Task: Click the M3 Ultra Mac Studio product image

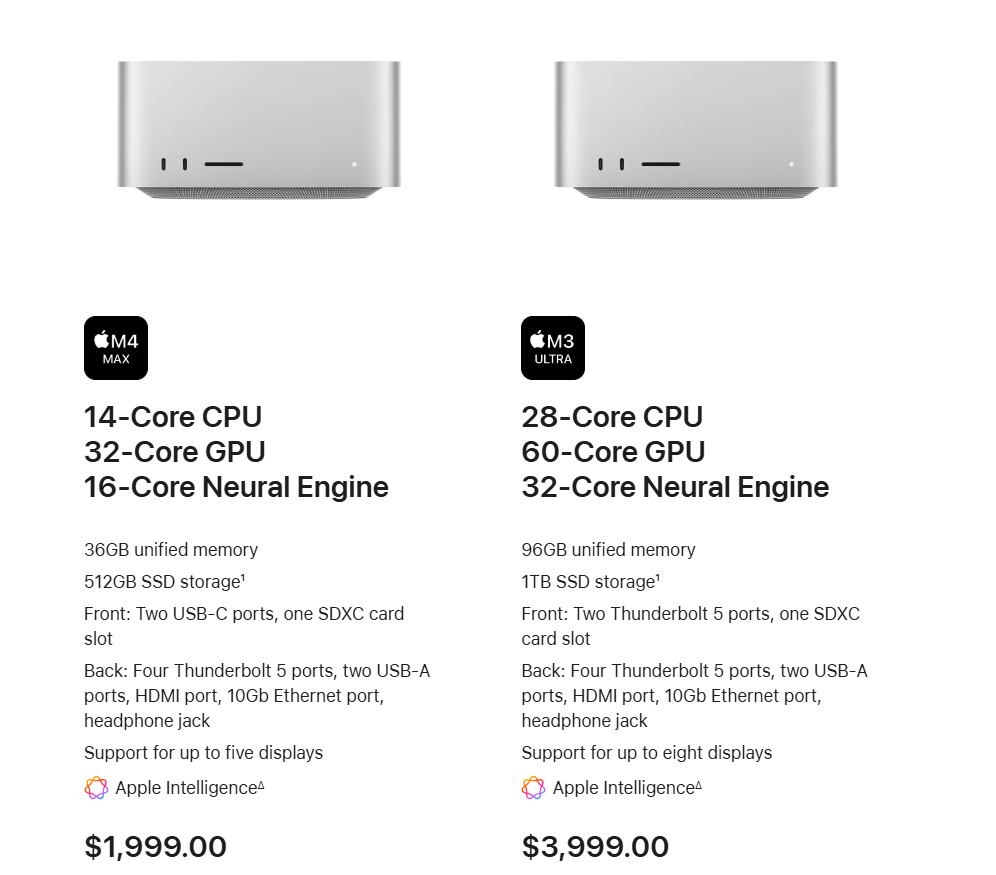Action: click(x=696, y=130)
